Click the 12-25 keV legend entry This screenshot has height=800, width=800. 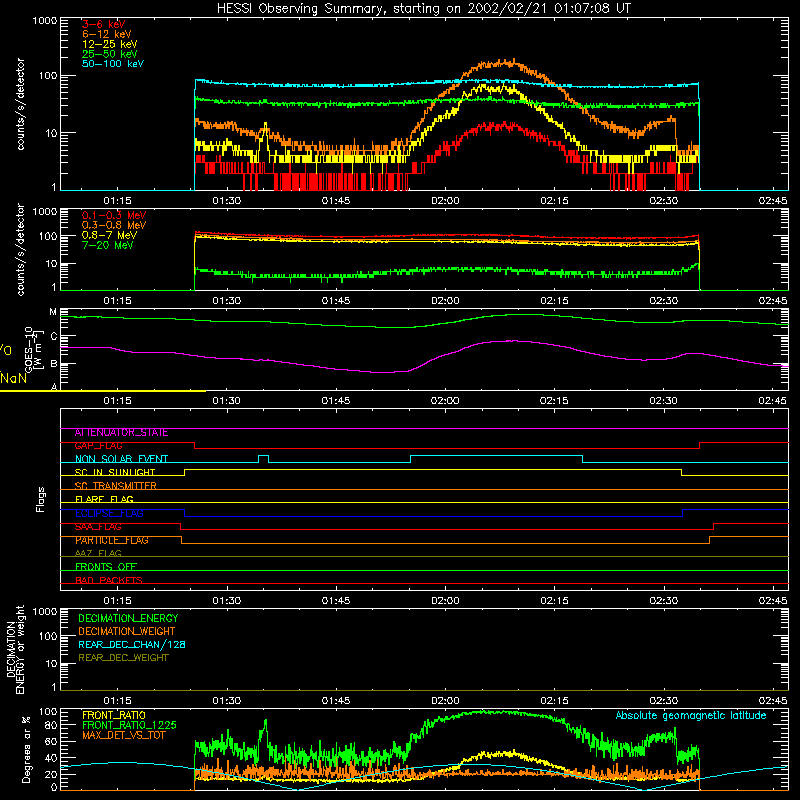(x=110, y=44)
